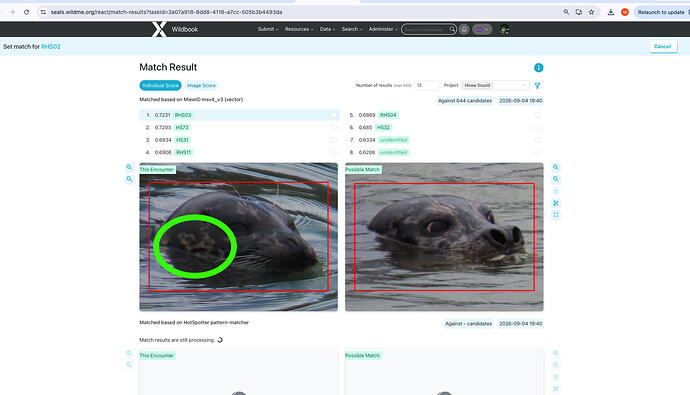Open individual HS32 link
This screenshot has width=690, height=395.
(x=383, y=128)
